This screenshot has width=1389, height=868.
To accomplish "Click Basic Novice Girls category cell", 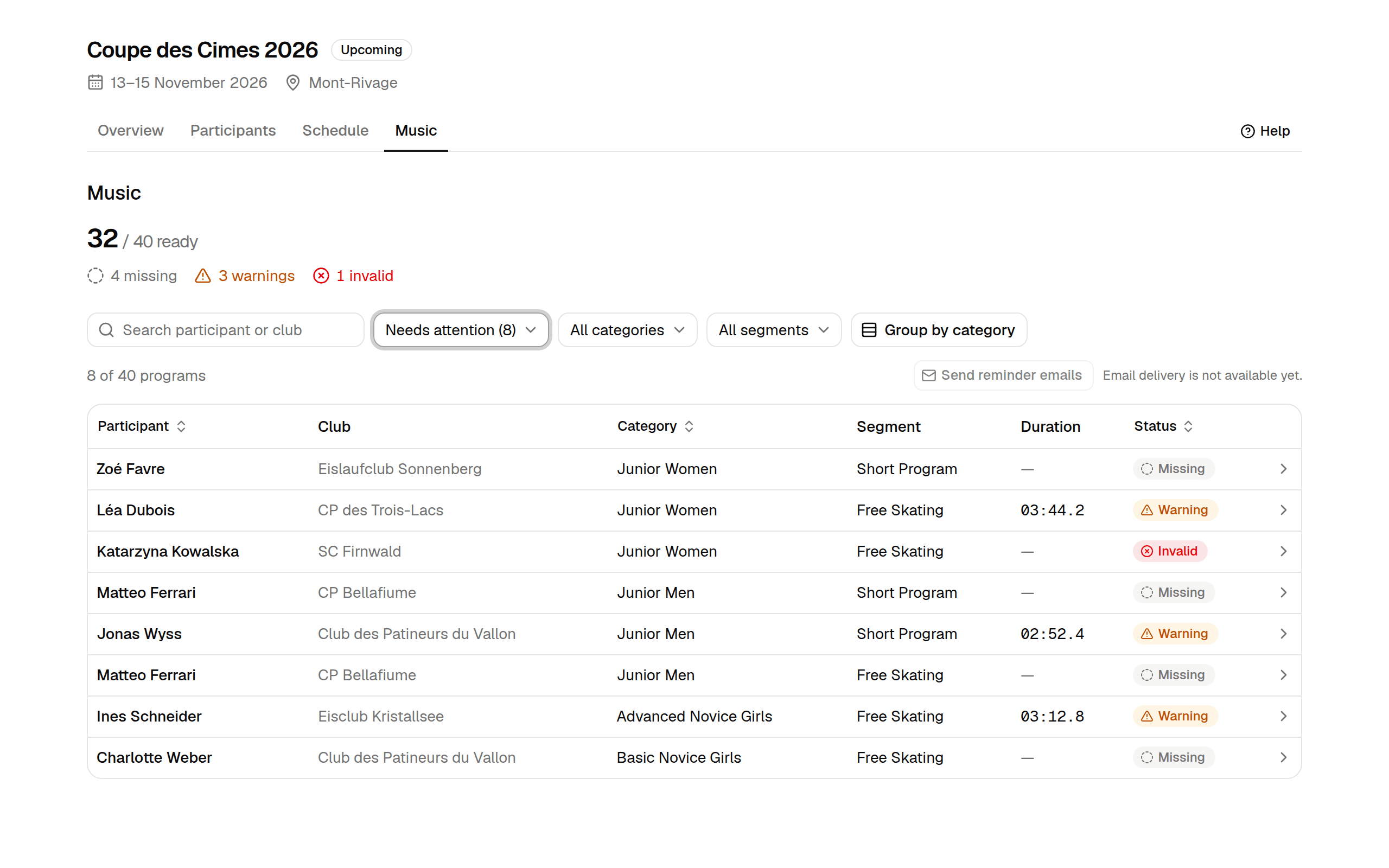I will (679, 758).
